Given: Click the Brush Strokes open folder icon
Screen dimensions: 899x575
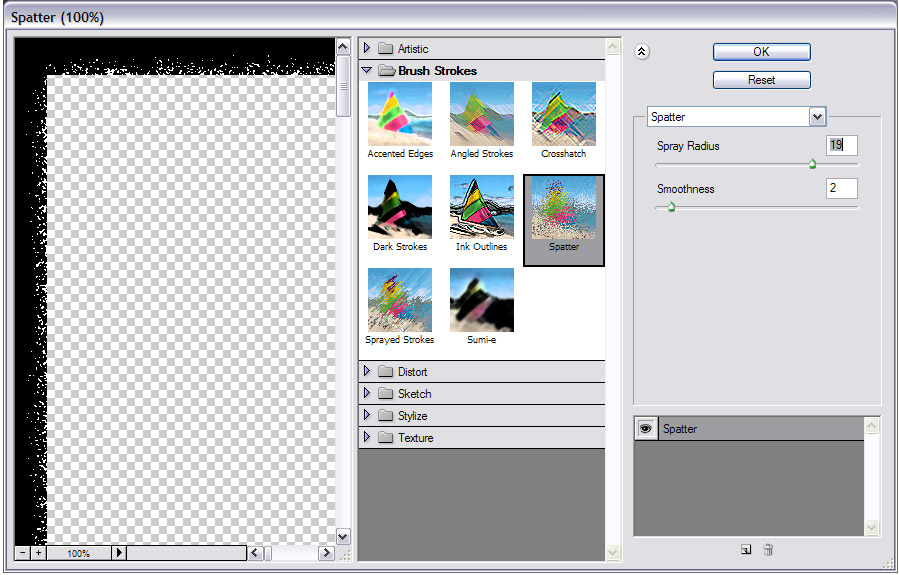Looking at the screenshot, I should (387, 71).
